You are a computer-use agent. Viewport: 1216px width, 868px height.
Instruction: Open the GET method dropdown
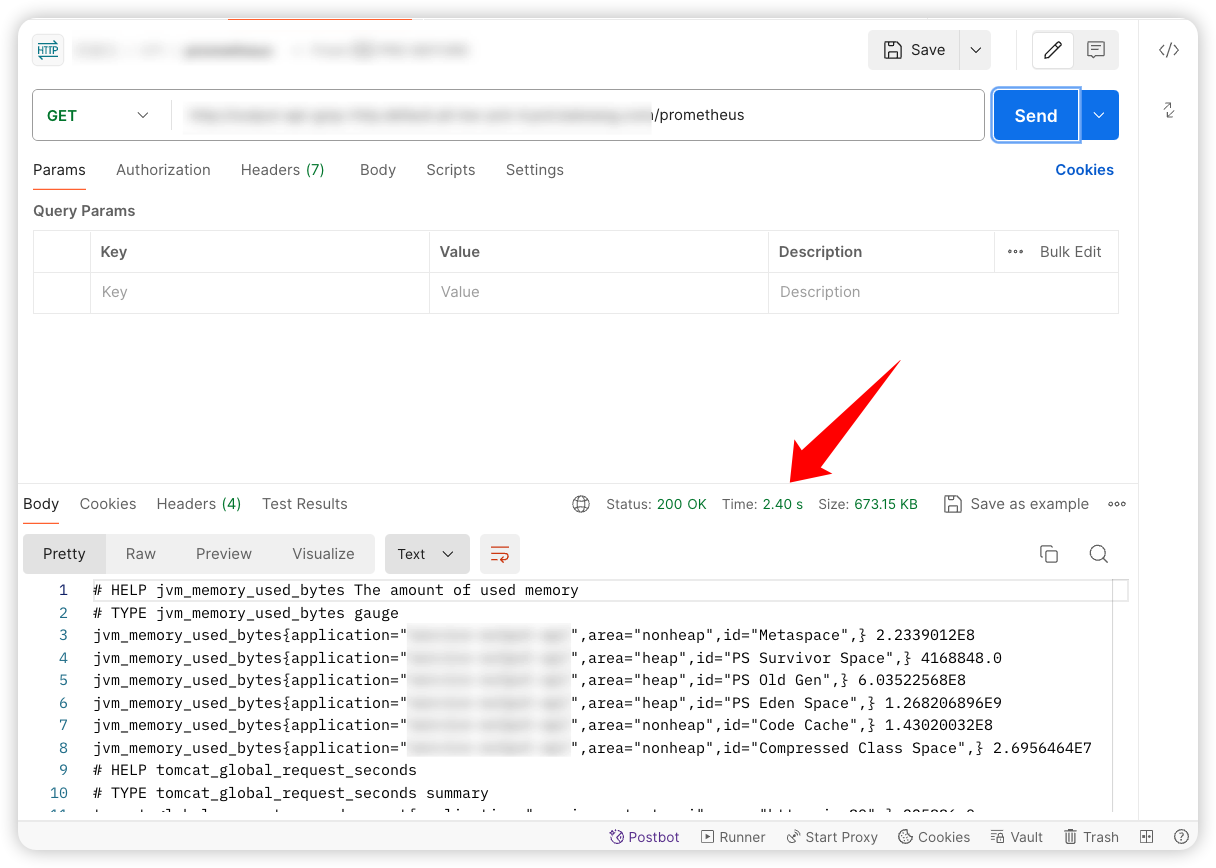97,115
